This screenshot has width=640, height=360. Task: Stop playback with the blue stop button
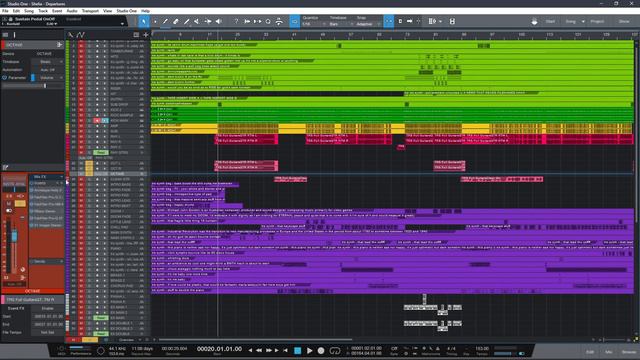(x=298, y=350)
